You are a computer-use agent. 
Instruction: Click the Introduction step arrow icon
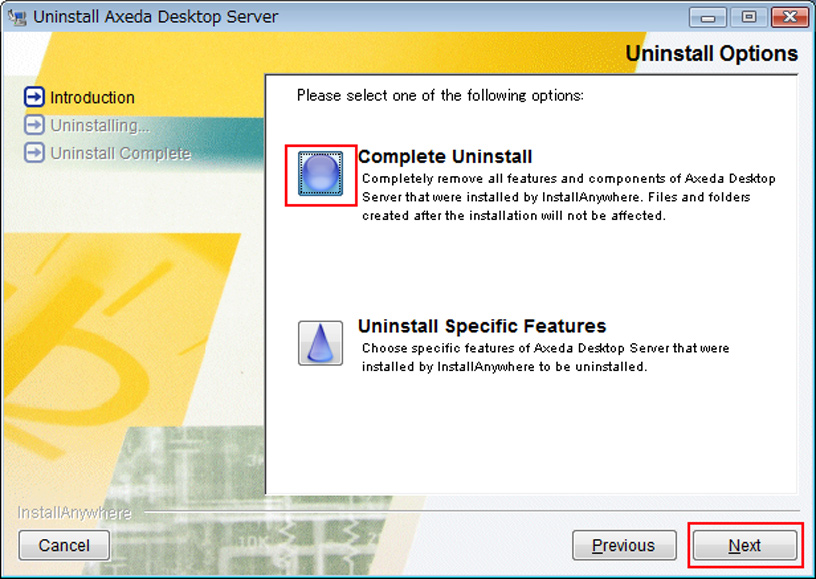(34, 97)
